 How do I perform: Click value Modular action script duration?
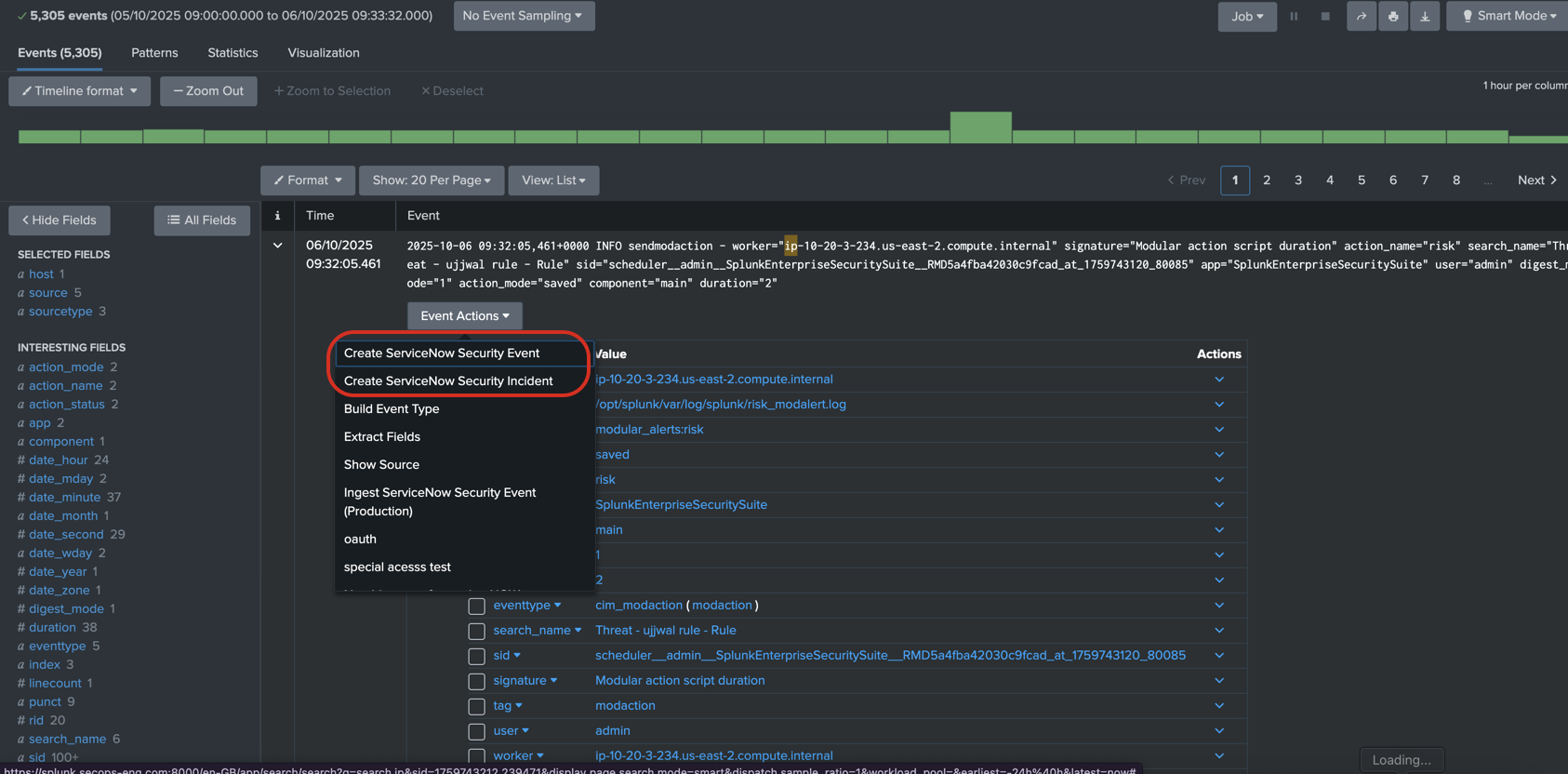point(680,681)
